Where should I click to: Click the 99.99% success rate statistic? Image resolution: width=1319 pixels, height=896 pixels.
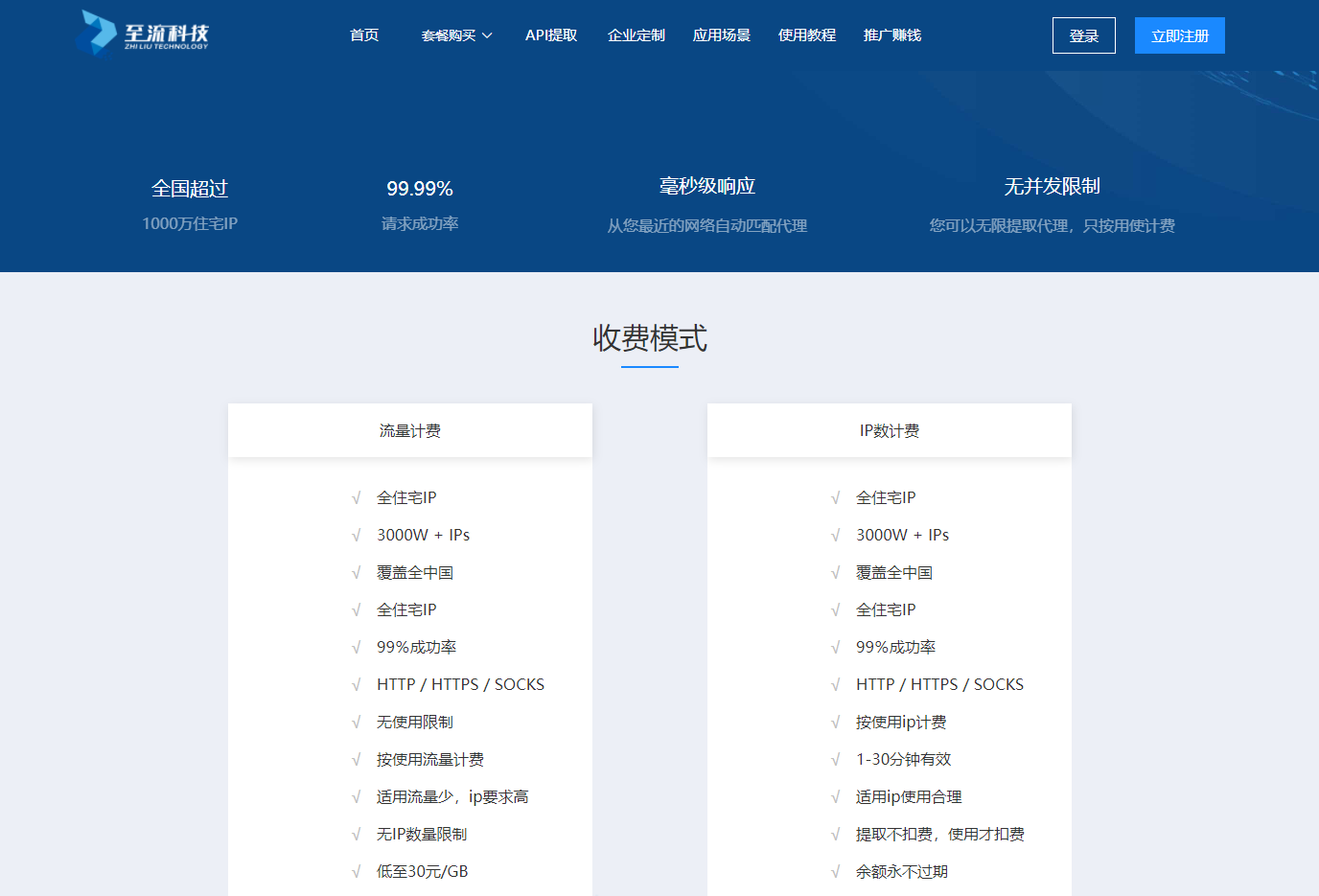419,189
